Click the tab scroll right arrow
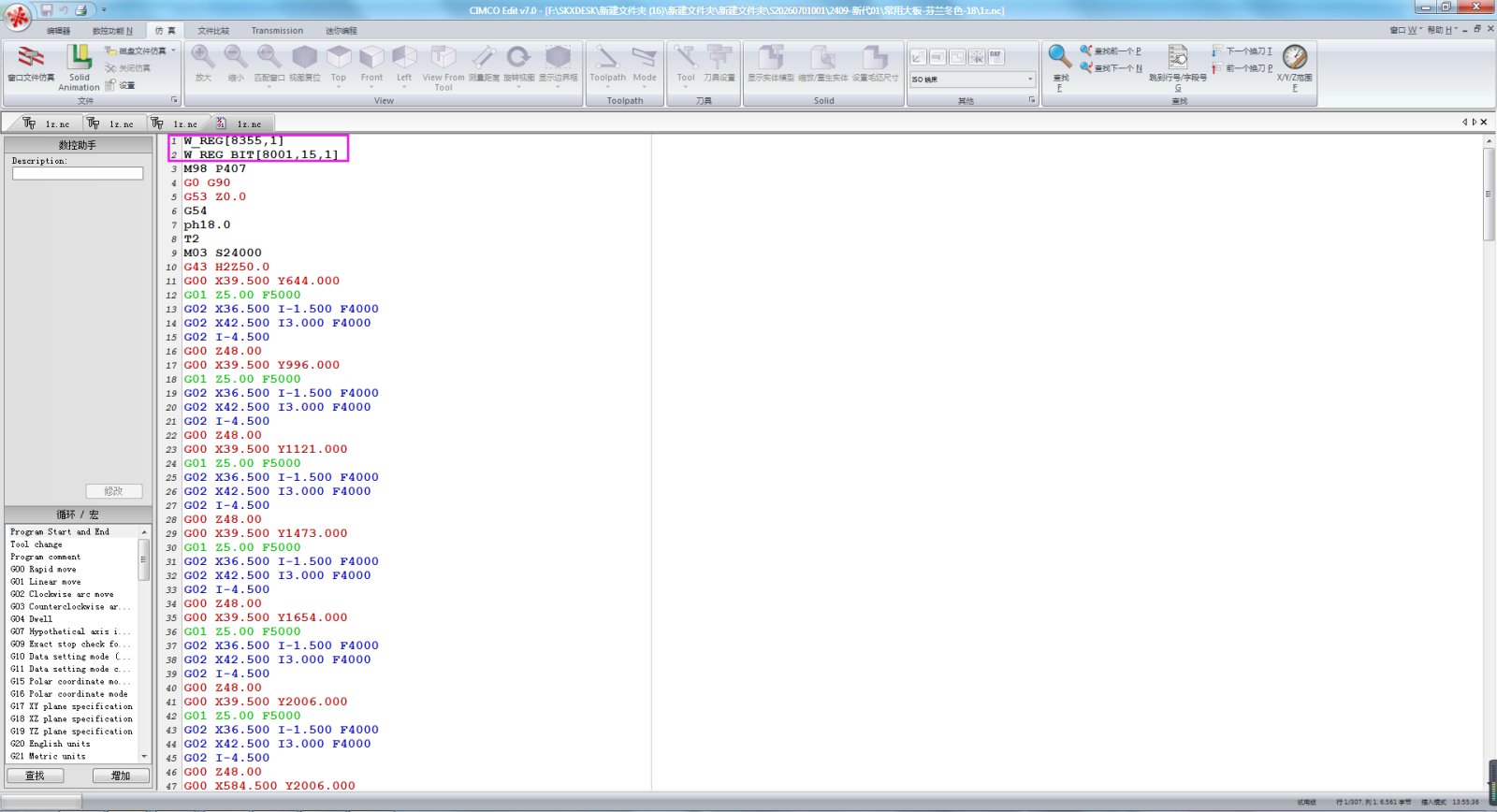Viewport: 1497px width, 812px height. [x=1475, y=122]
